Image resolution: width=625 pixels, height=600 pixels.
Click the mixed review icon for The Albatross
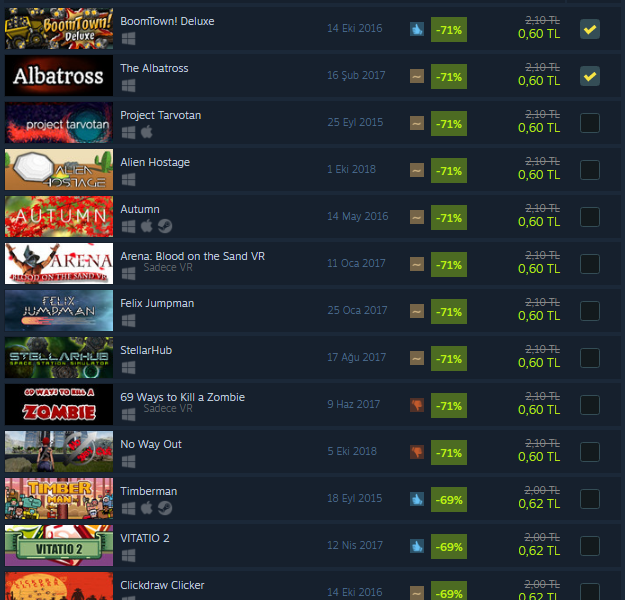tap(417, 76)
